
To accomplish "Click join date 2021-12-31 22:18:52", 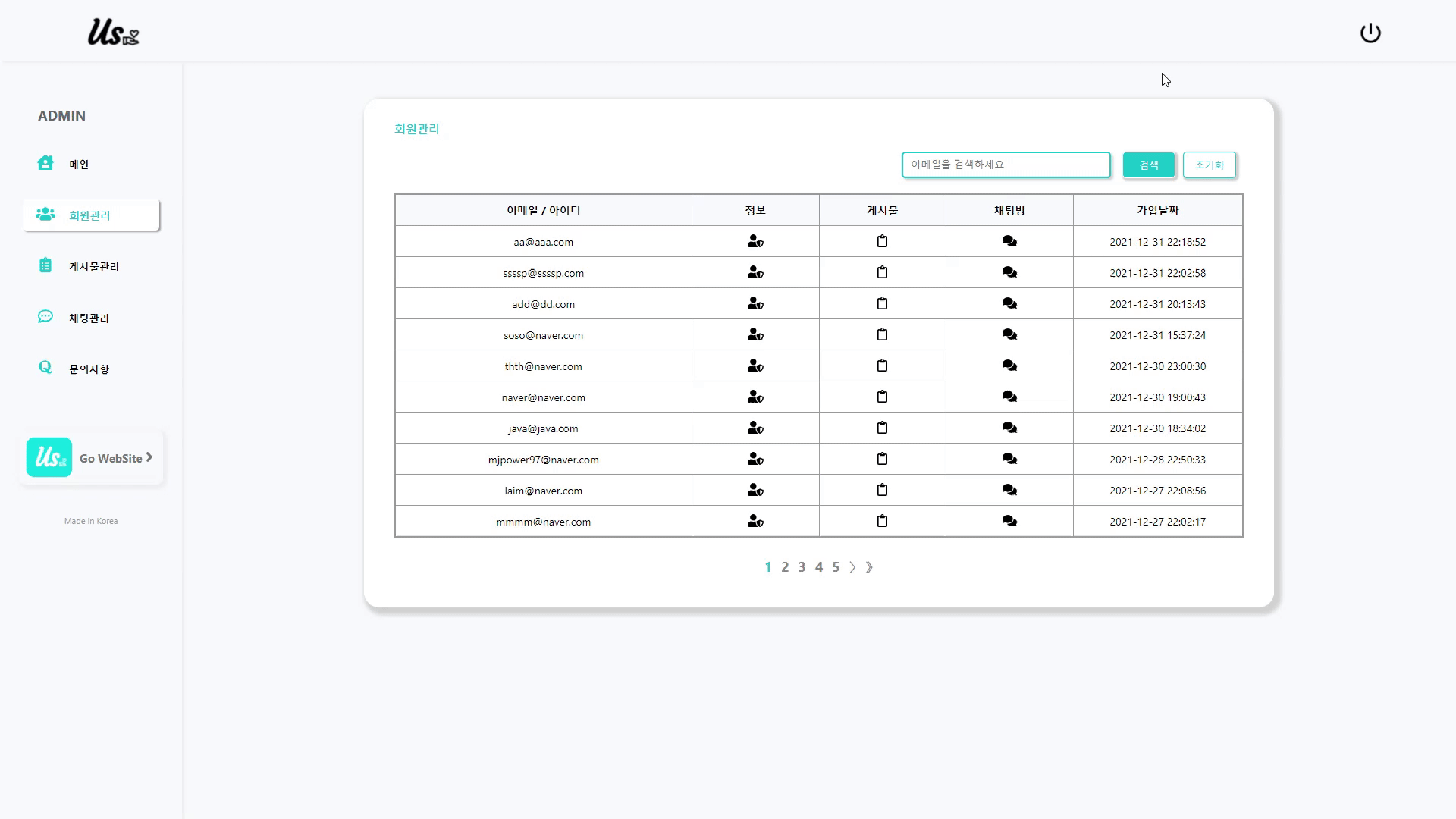I will (1157, 242).
